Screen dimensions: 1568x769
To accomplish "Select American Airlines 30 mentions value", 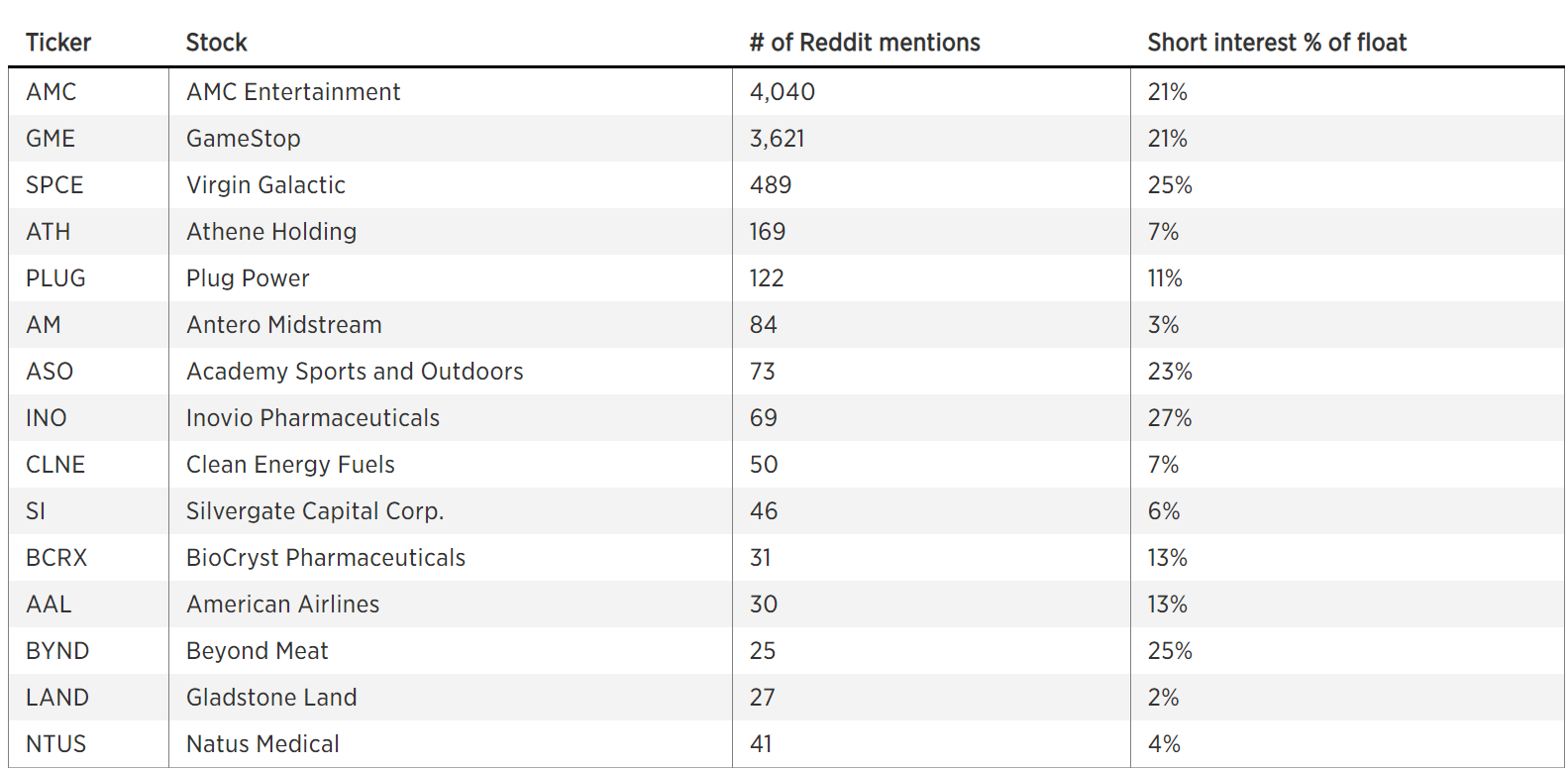I will coord(764,604).
